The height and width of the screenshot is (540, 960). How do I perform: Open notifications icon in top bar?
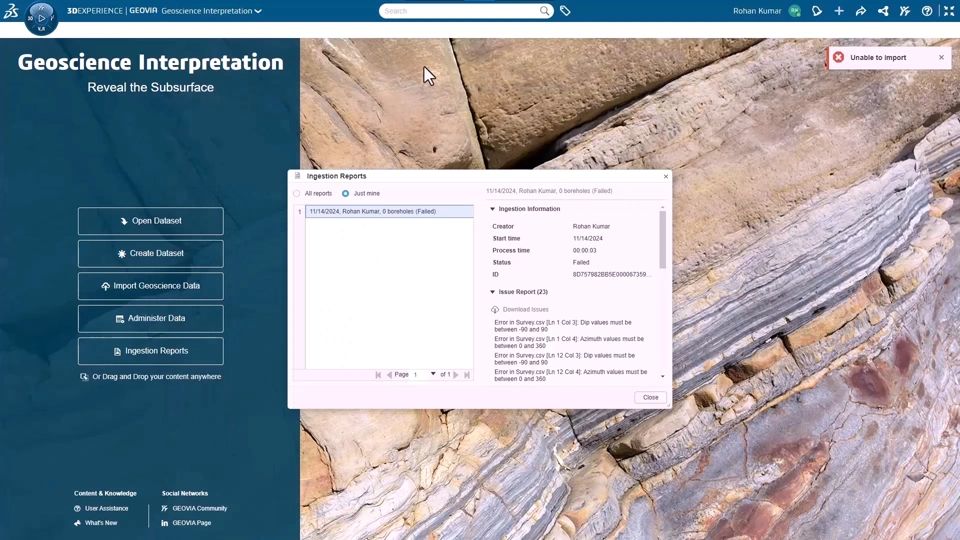pos(817,11)
